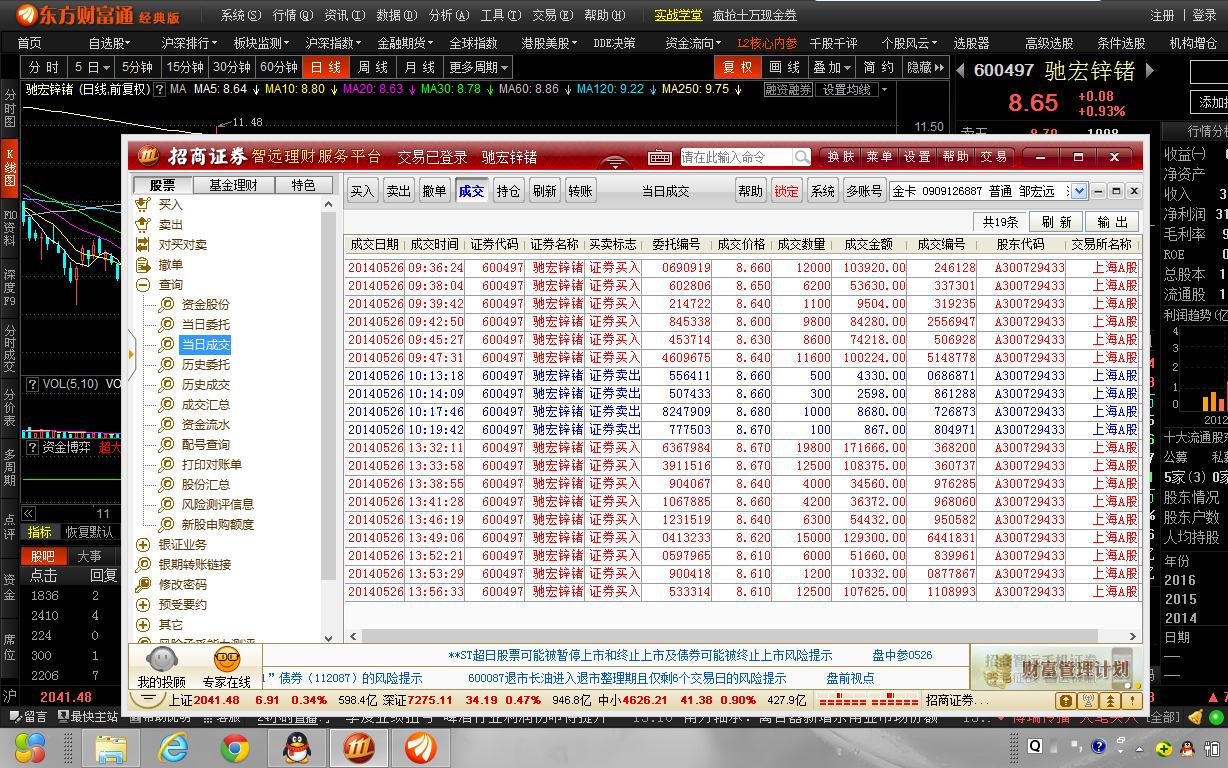Click the wifi signal emblem in 招商证券 header
1228x768 pixels.
click(616, 161)
